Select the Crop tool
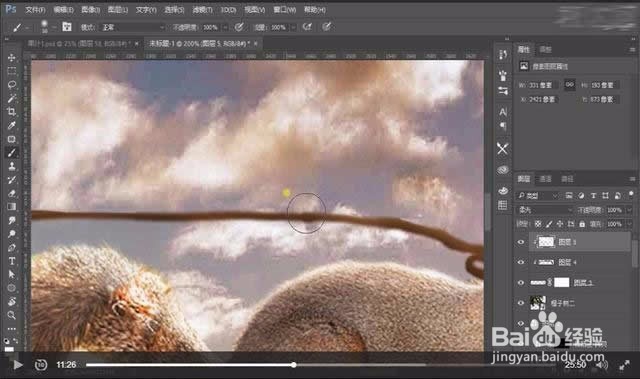The height and width of the screenshot is (379, 640). 11,111
